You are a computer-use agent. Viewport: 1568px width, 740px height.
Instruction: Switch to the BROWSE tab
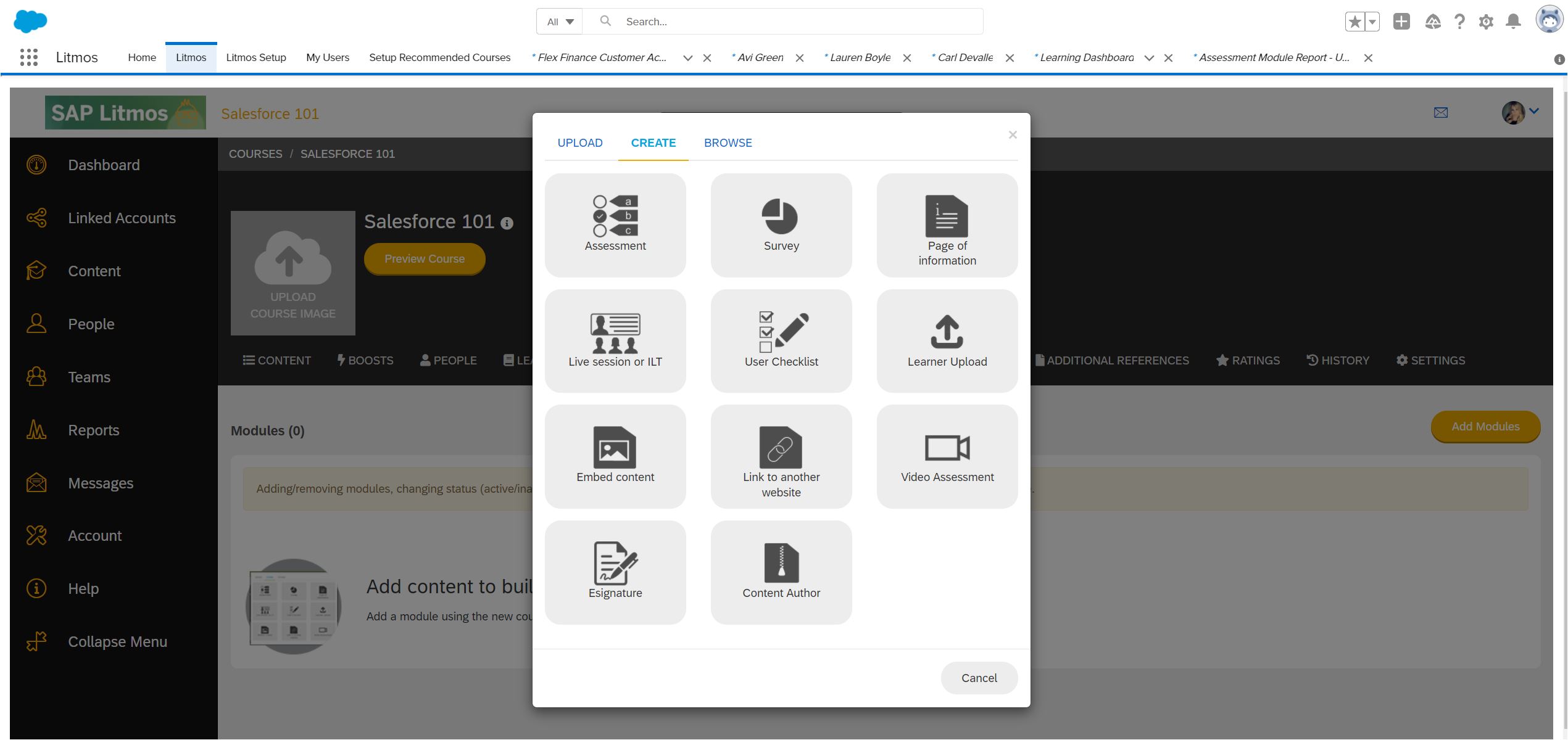[728, 142]
